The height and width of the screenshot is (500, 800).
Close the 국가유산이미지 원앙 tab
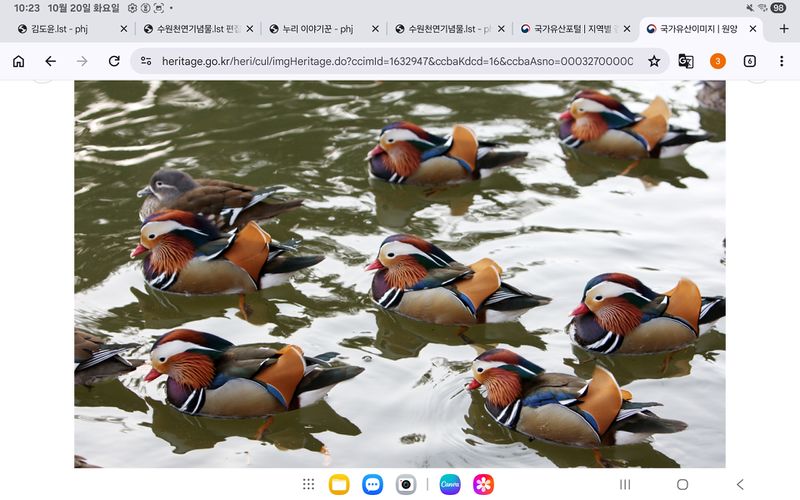753,29
